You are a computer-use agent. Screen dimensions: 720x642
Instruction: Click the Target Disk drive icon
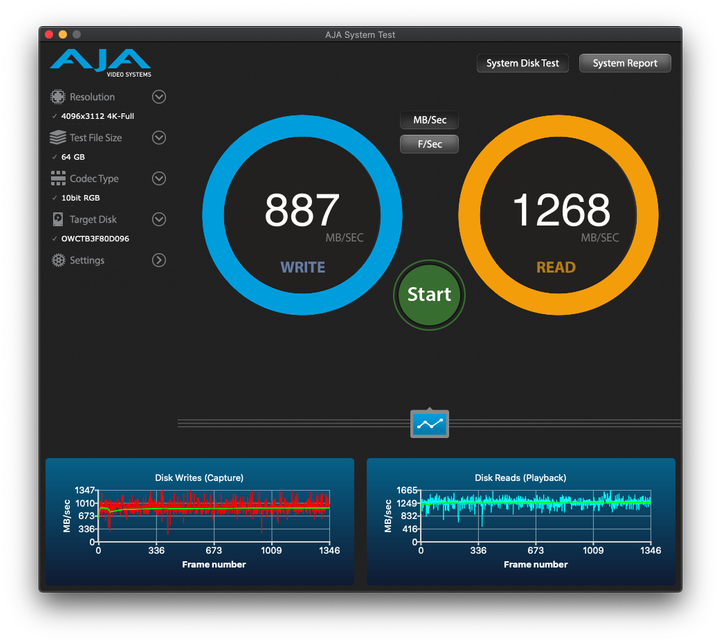58,220
